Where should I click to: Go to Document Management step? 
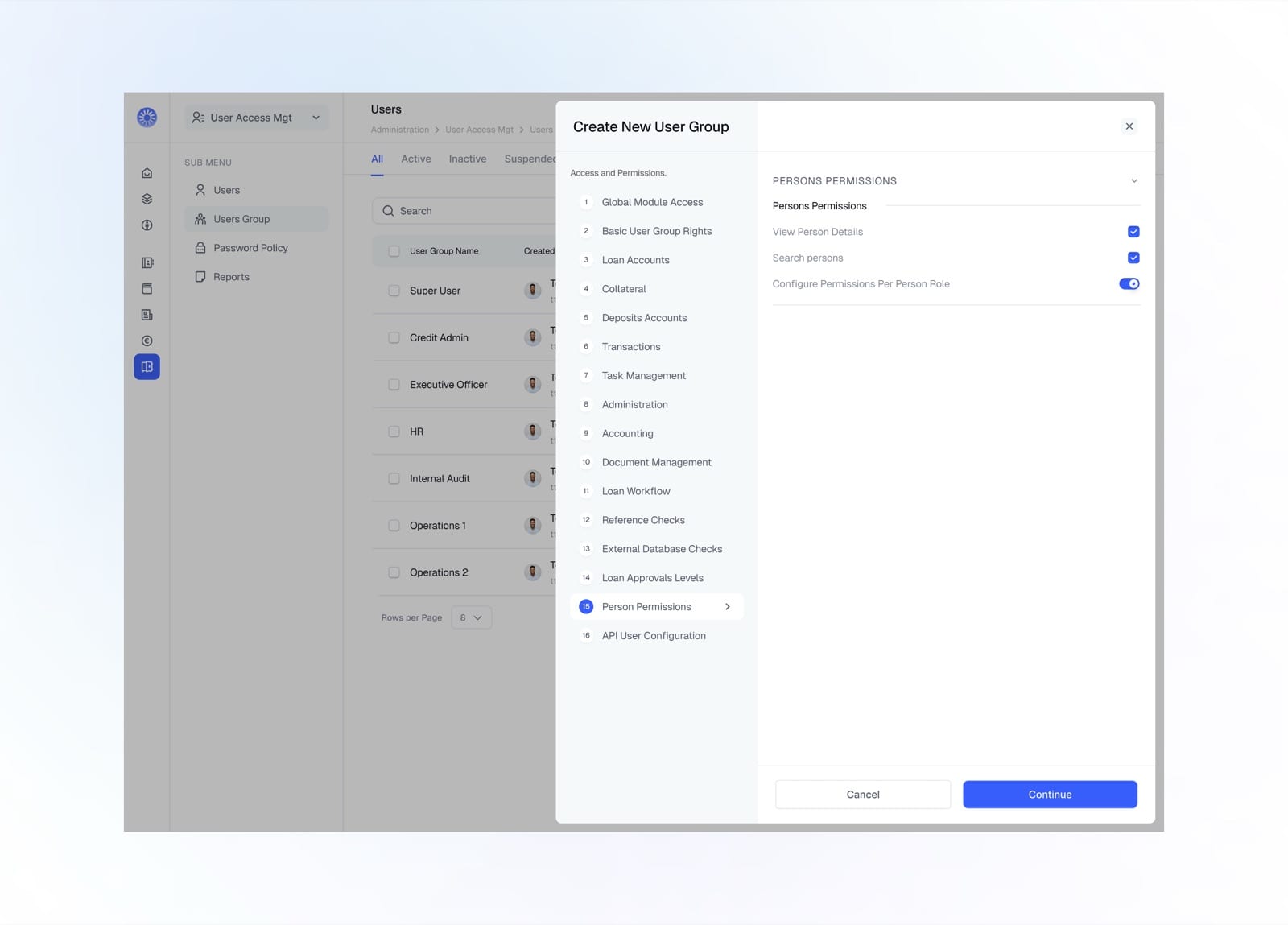pyautogui.click(x=656, y=462)
